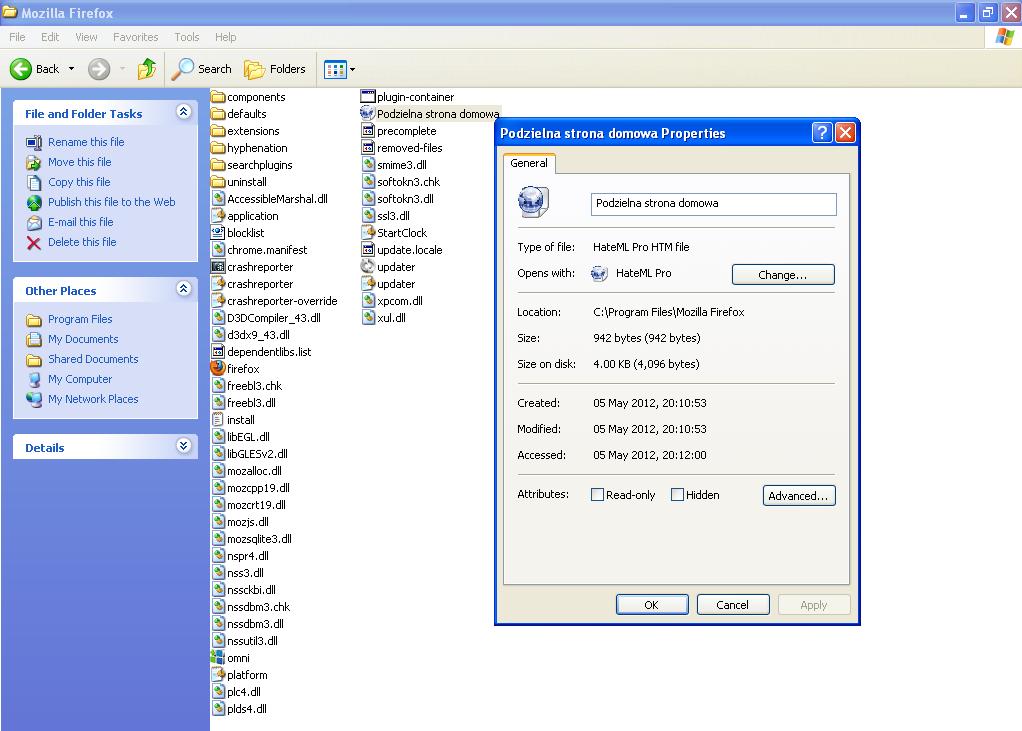Screen dimensions: 1022x731
Task: Open Back button history dropdown arrow
Action: click(71, 68)
